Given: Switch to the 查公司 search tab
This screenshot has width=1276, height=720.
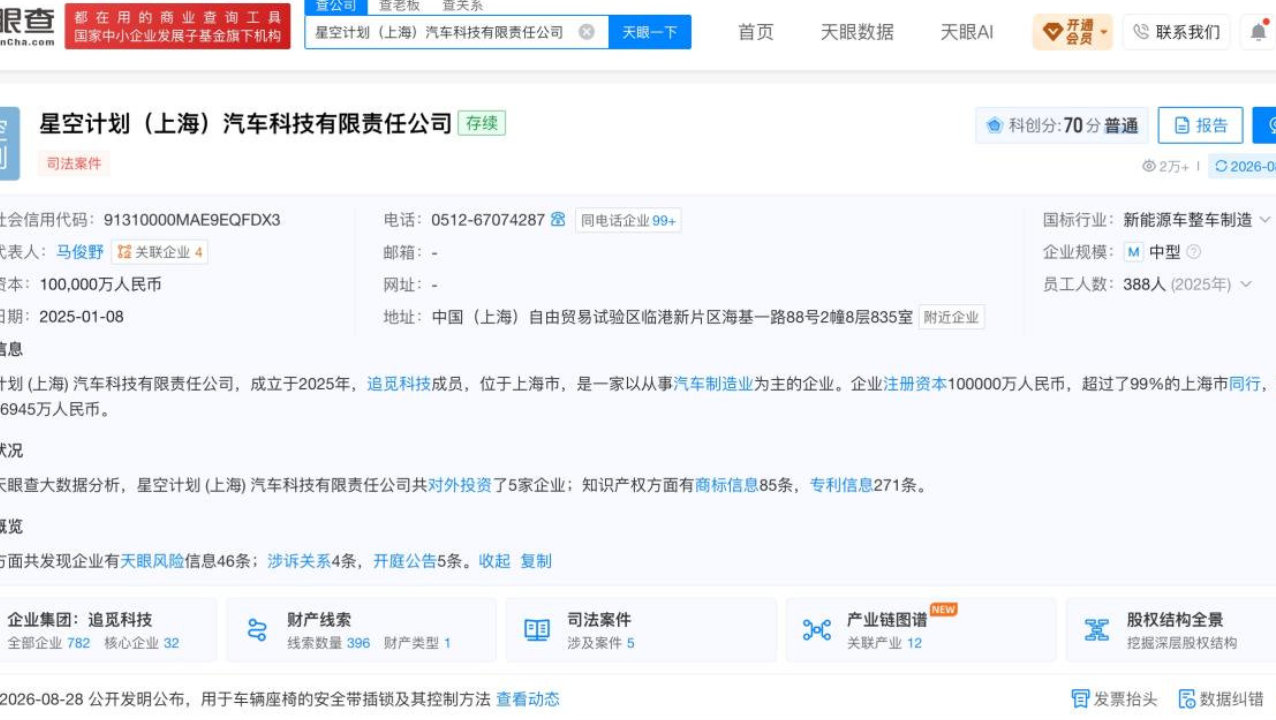Looking at the screenshot, I should [336, 6].
